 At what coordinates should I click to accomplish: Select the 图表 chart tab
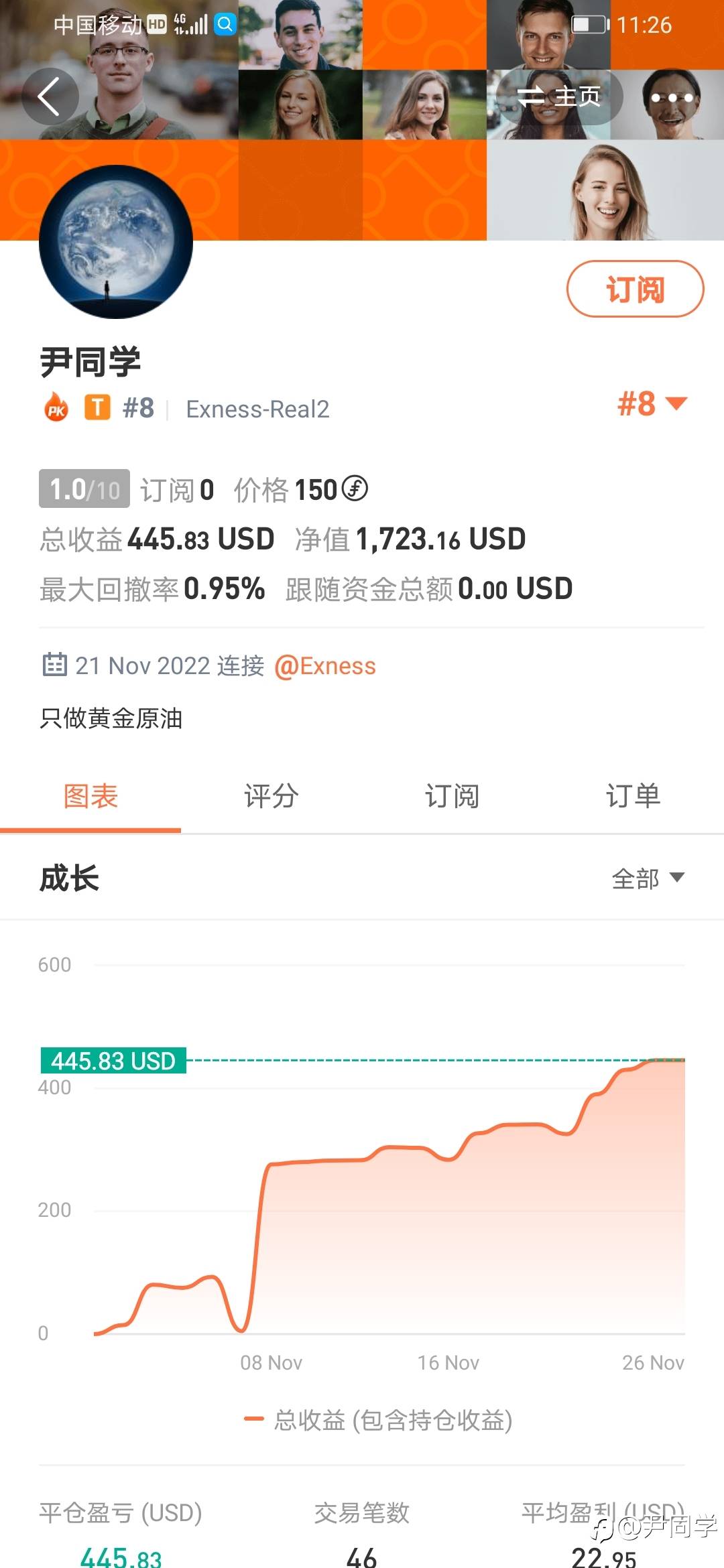90,796
